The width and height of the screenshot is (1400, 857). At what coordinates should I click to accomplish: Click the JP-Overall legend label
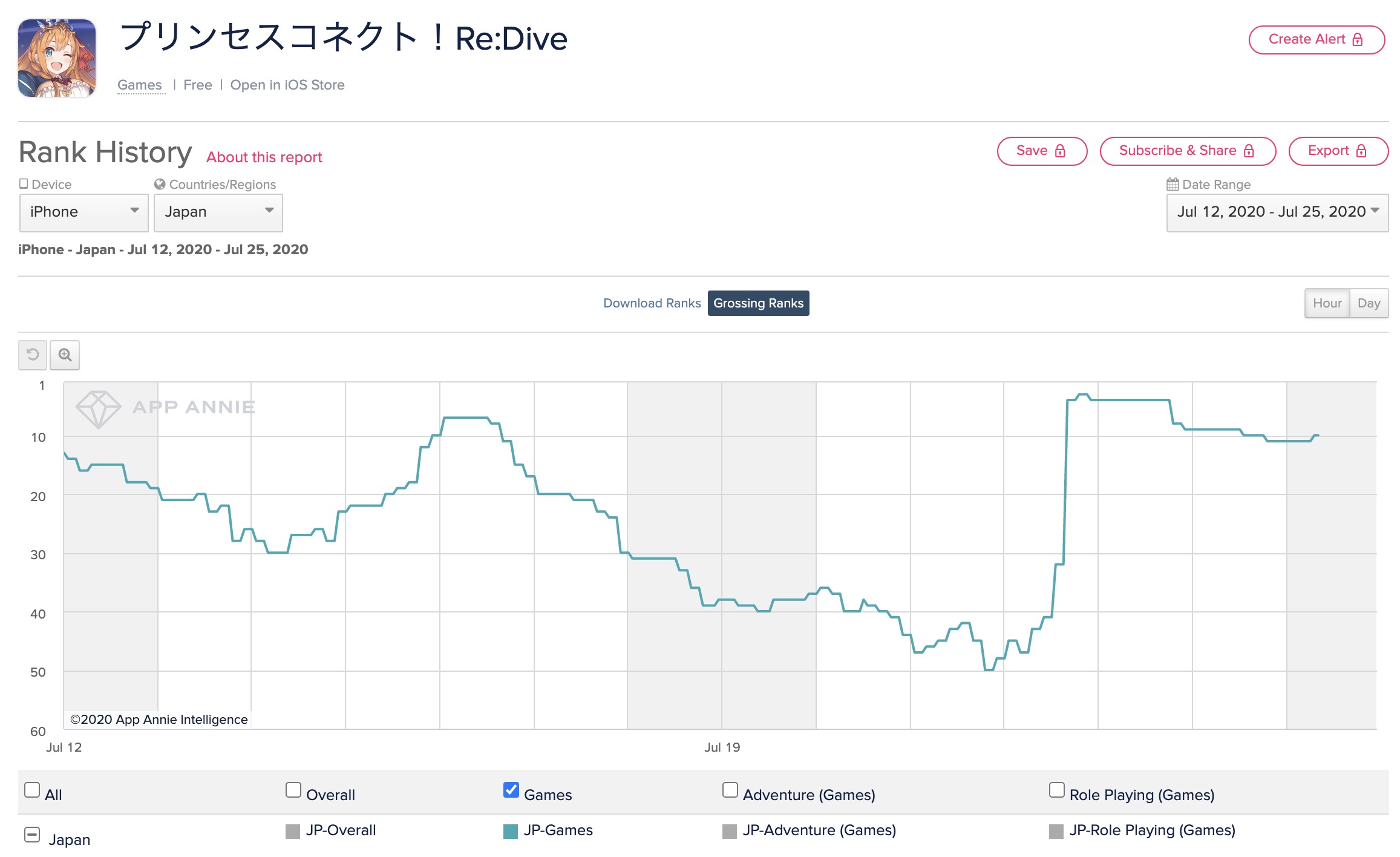341,830
